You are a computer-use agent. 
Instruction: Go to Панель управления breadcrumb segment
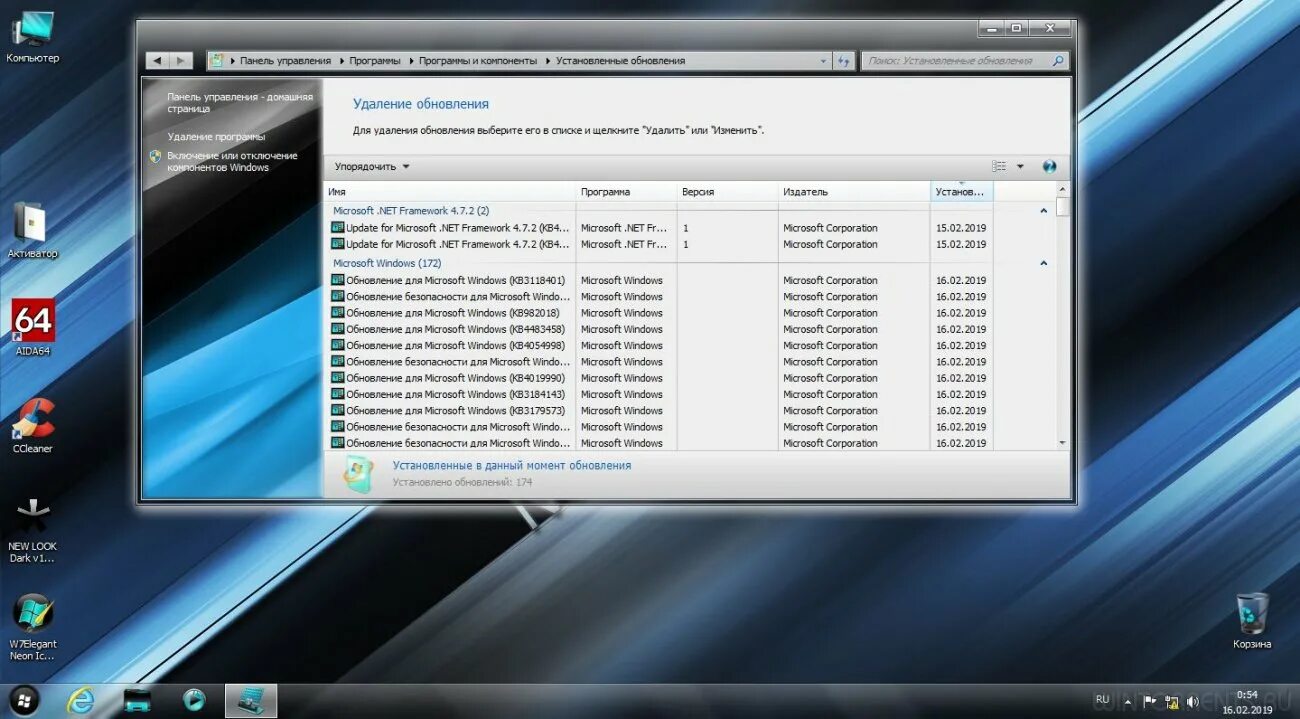(287, 61)
